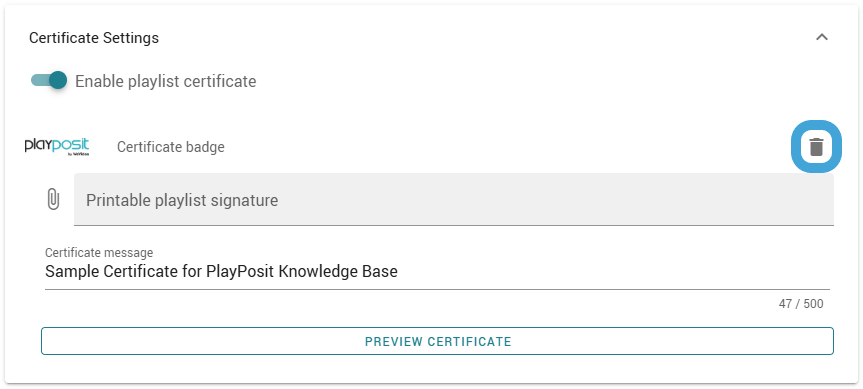Collapse Certificate Settings using the chevron arrow

tap(822, 37)
